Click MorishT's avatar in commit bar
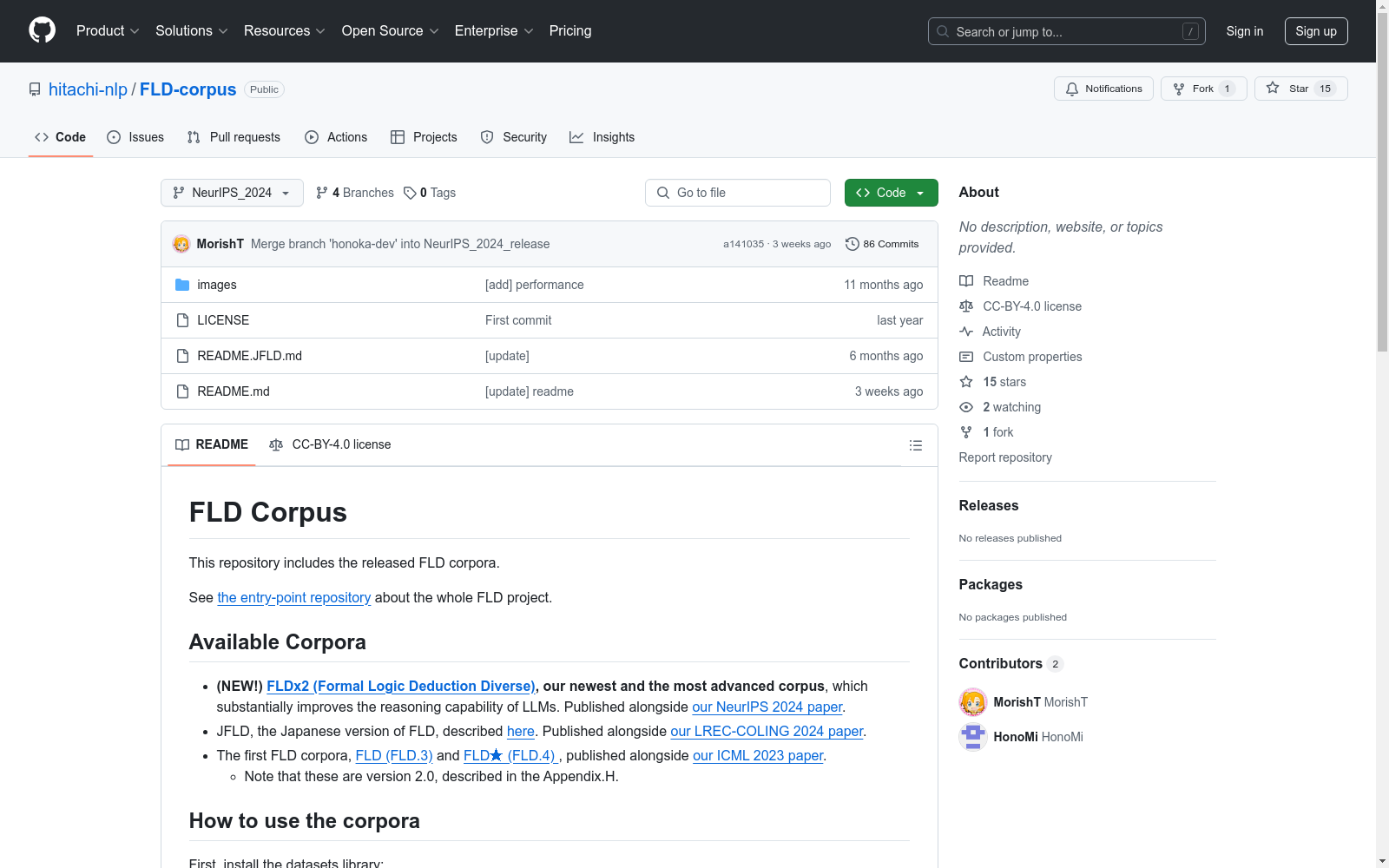This screenshot has width=1389, height=868. coord(181,244)
